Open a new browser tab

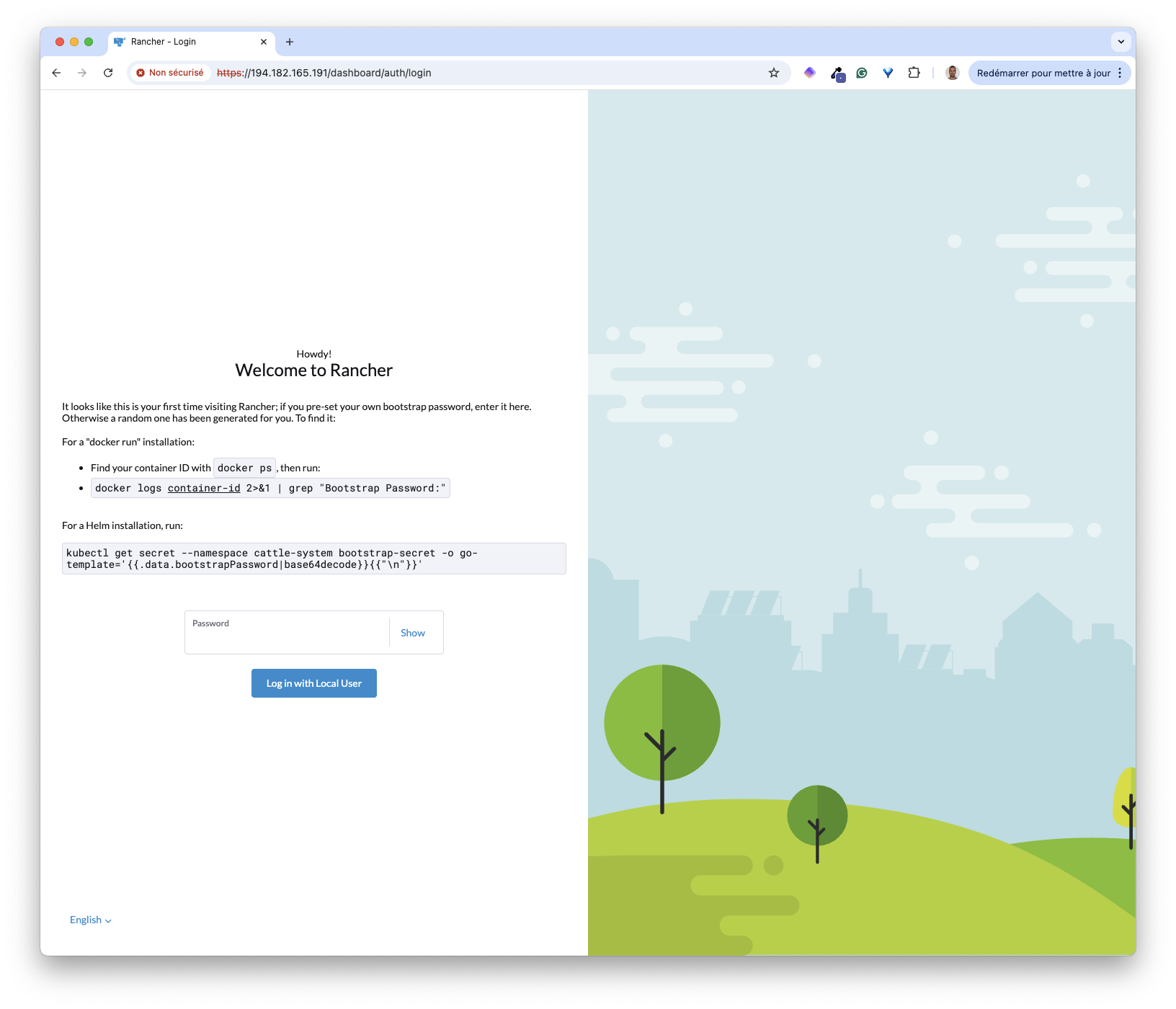click(290, 42)
